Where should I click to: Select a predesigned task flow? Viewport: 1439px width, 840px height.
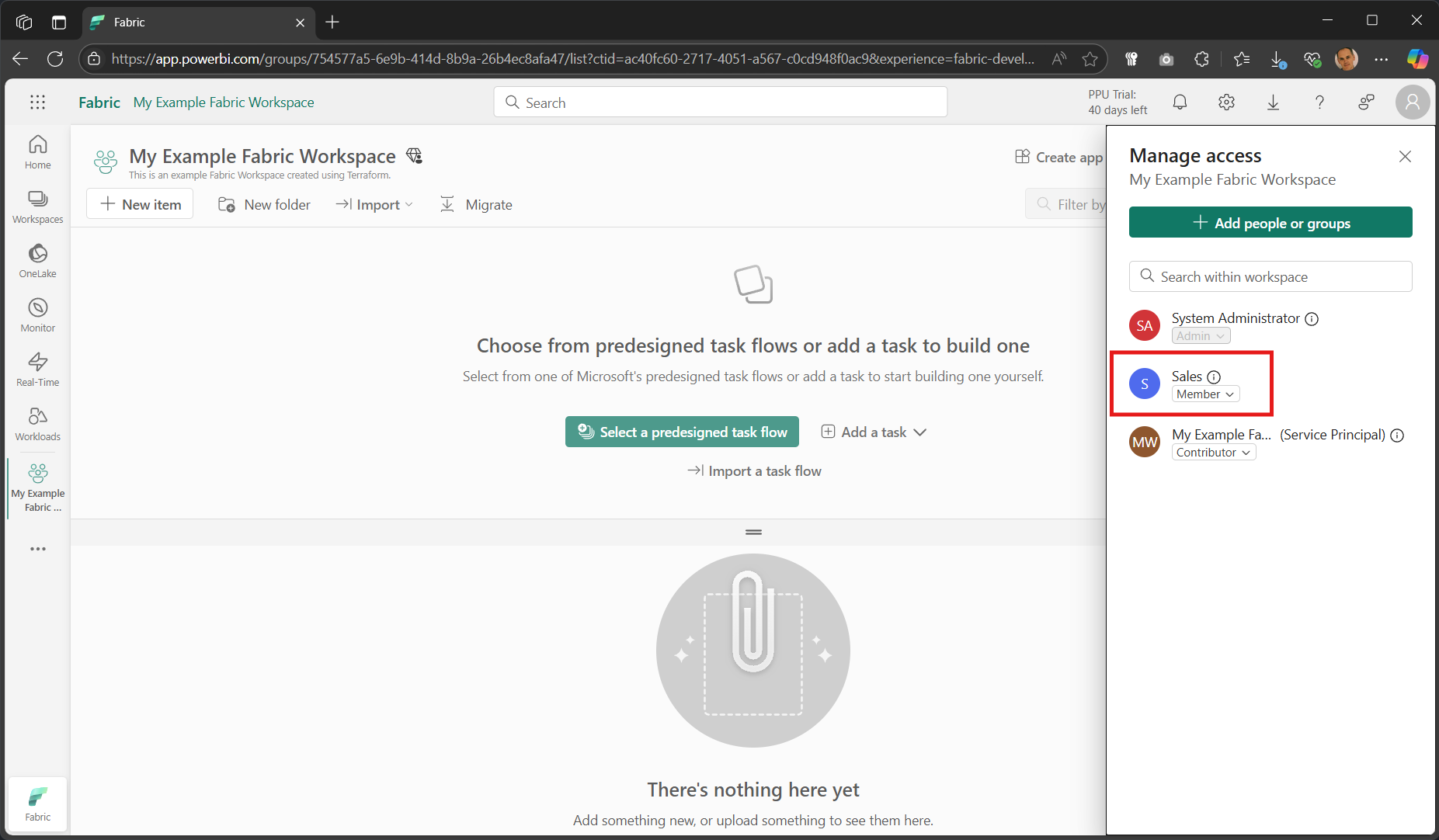[682, 432]
